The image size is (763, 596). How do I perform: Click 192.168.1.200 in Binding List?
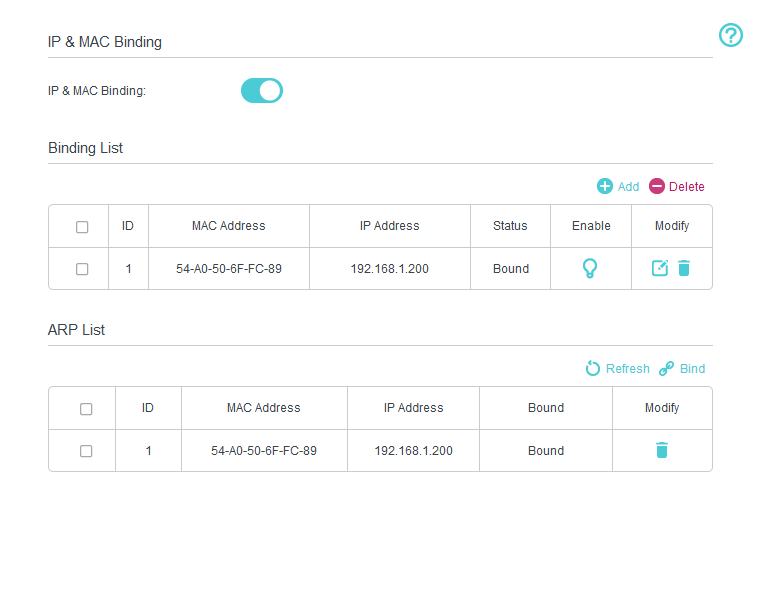[x=389, y=269]
